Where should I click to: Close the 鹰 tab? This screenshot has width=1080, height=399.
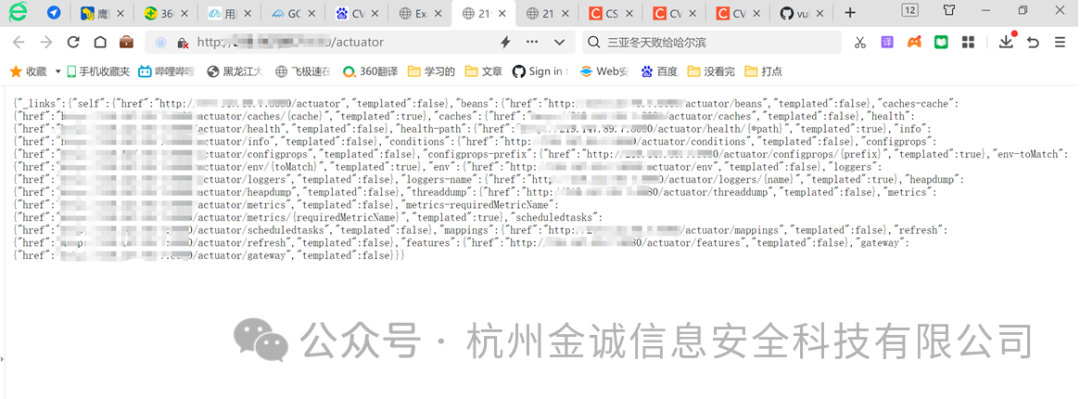[121, 13]
